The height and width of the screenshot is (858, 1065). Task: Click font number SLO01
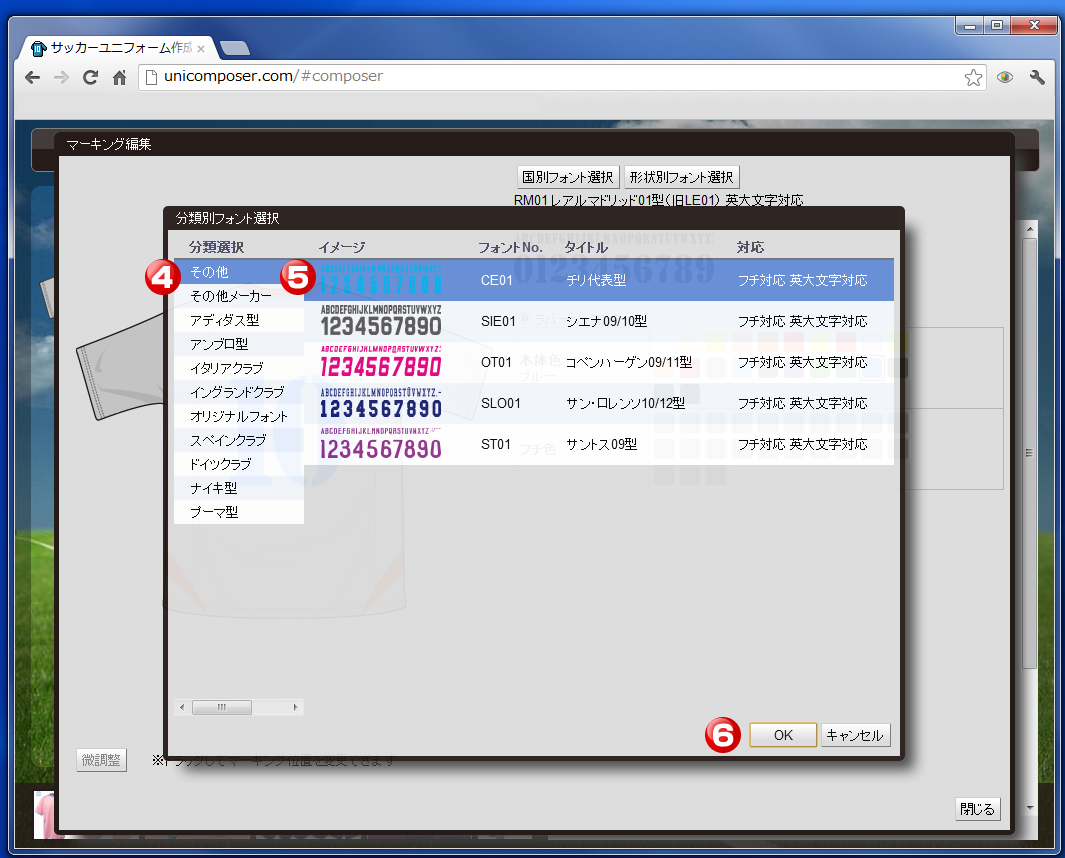point(501,404)
